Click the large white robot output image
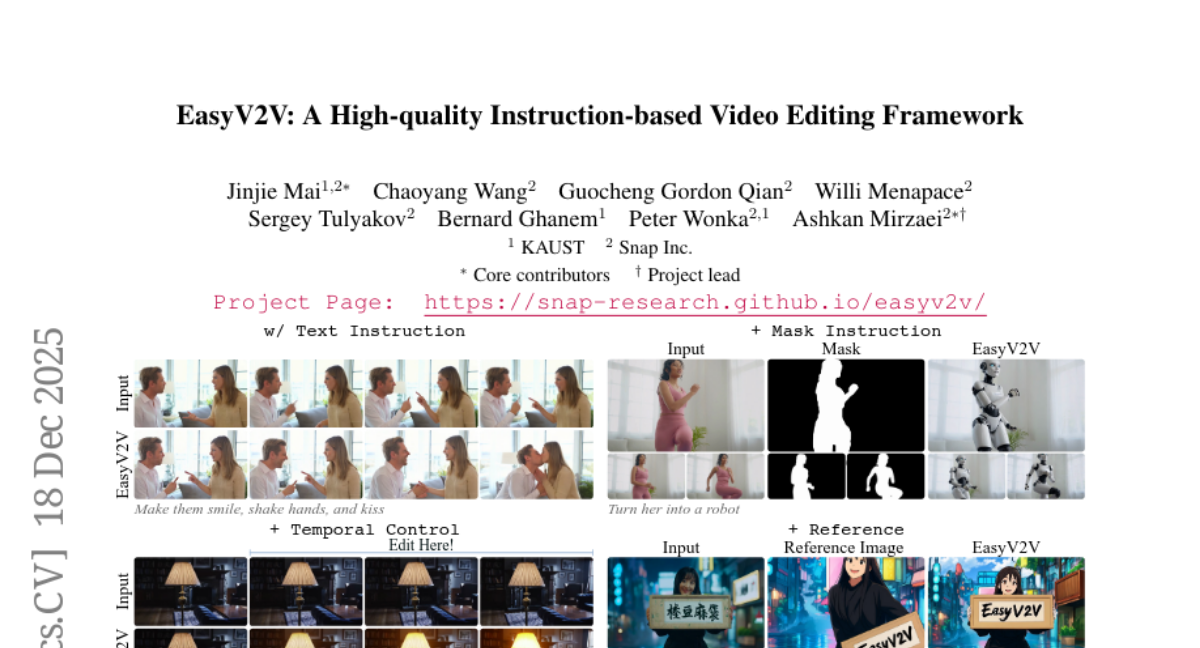 click(1006, 405)
